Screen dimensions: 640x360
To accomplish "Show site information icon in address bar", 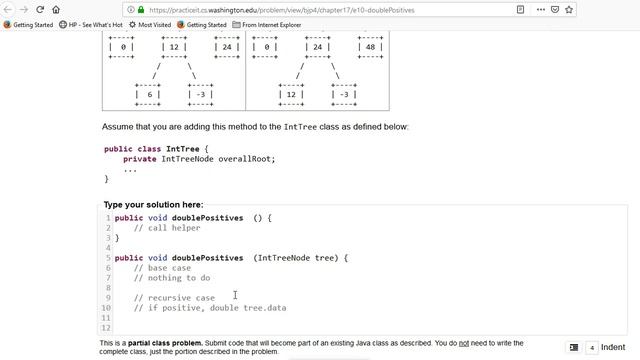I will click(x=131, y=10).
